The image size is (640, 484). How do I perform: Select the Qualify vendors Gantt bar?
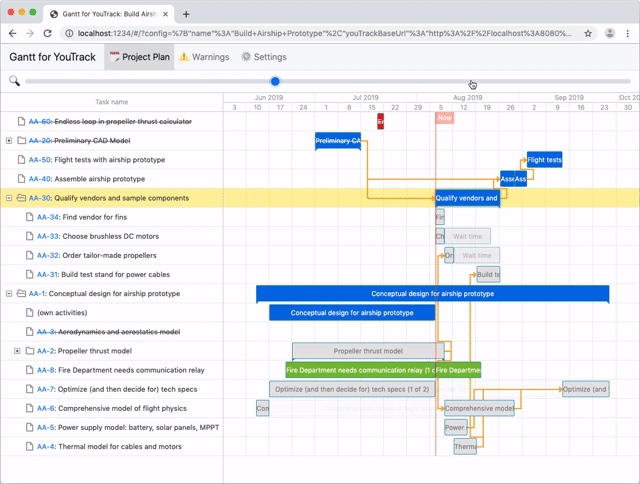pyautogui.click(x=467, y=198)
